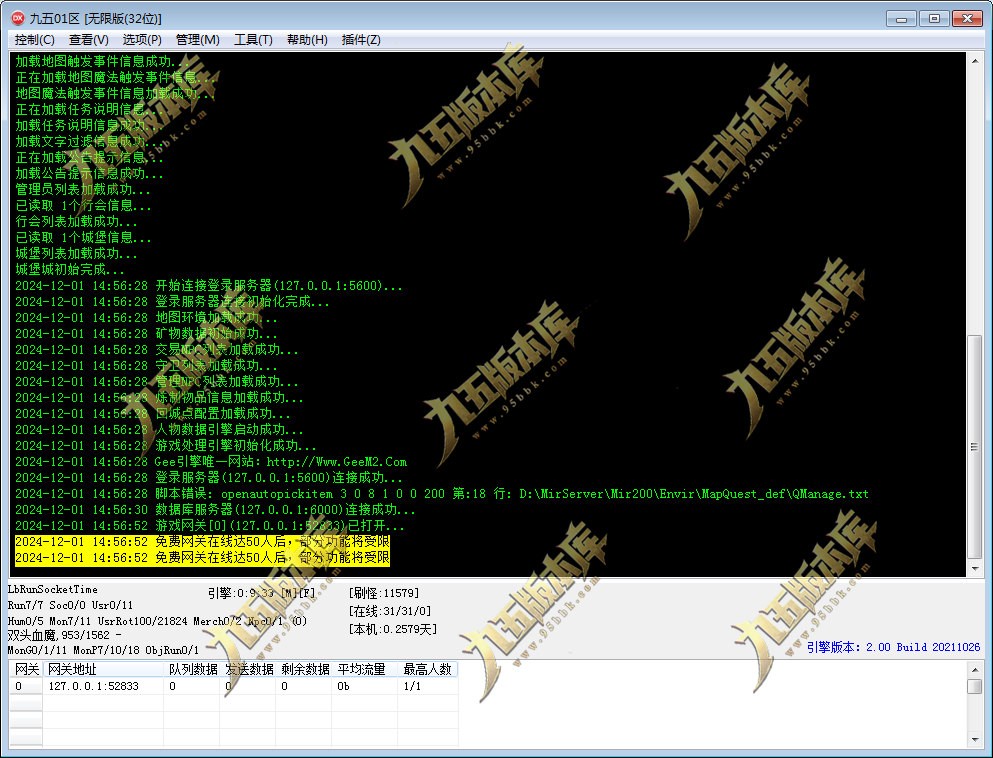Close the 九五01区 window
The image size is (993, 758).
coord(967,18)
